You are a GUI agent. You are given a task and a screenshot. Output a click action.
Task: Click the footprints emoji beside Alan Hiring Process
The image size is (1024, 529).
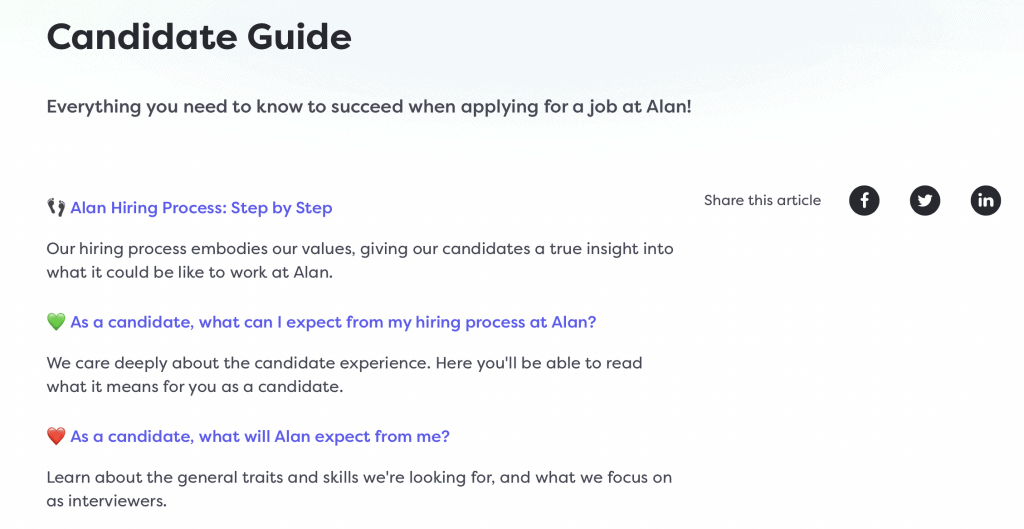(x=56, y=208)
